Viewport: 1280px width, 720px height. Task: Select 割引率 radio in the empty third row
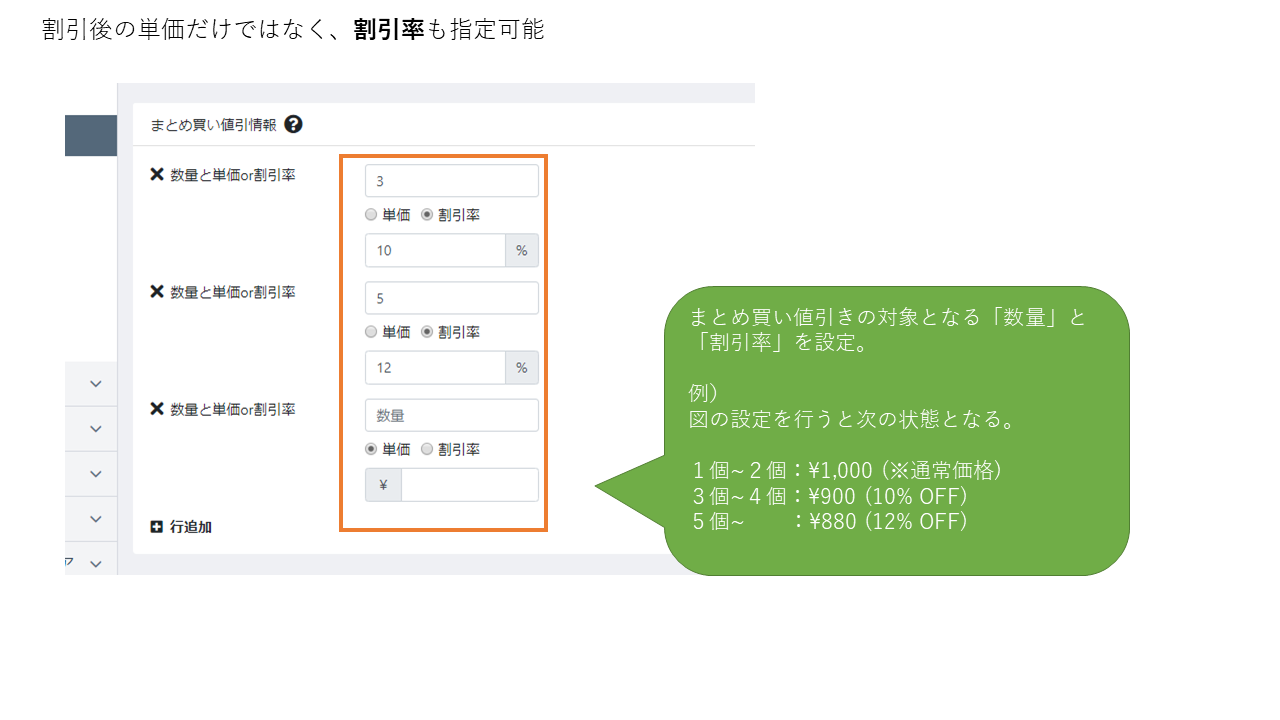click(428, 450)
